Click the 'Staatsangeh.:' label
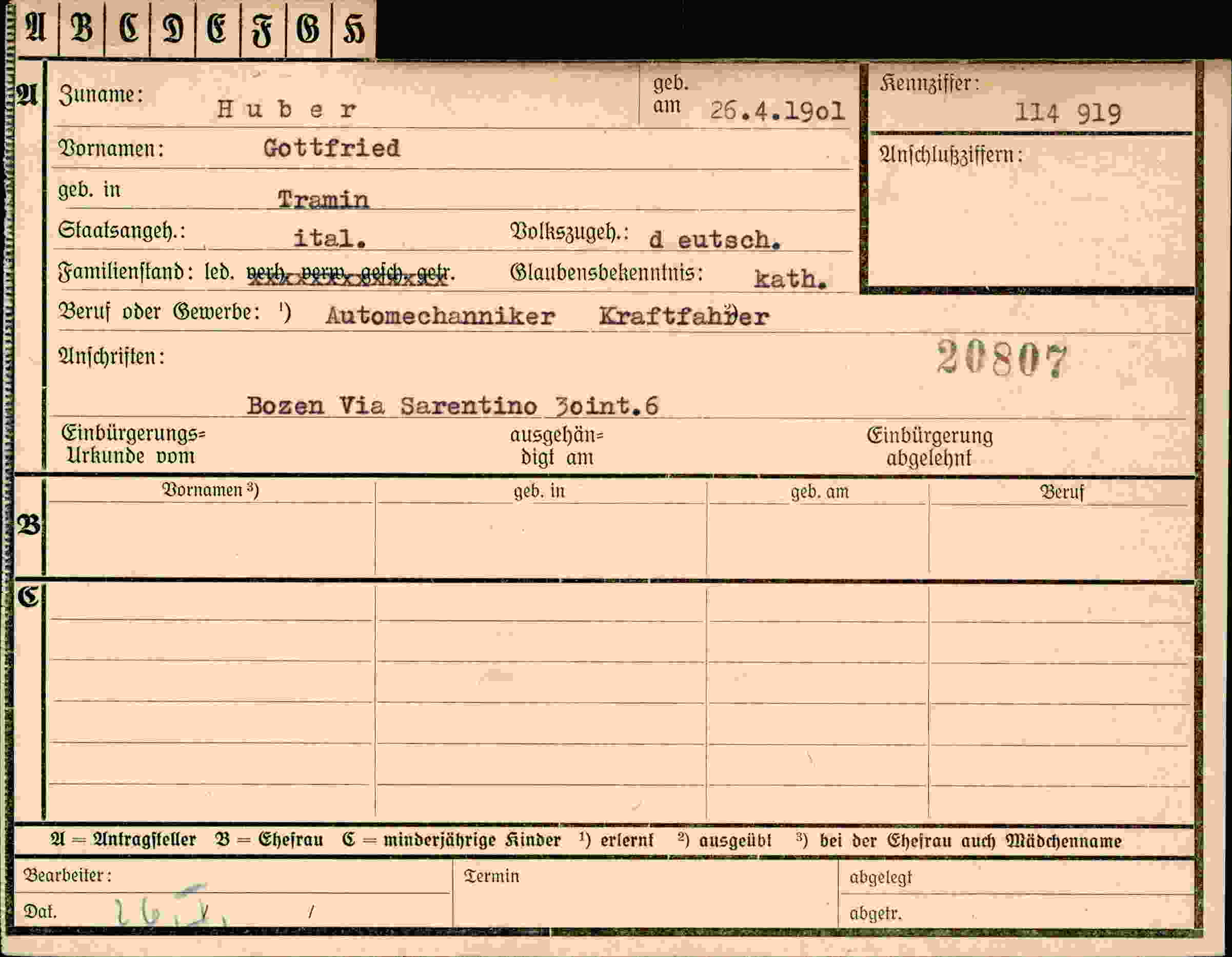The height and width of the screenshot is (957, 1232). 122,231
